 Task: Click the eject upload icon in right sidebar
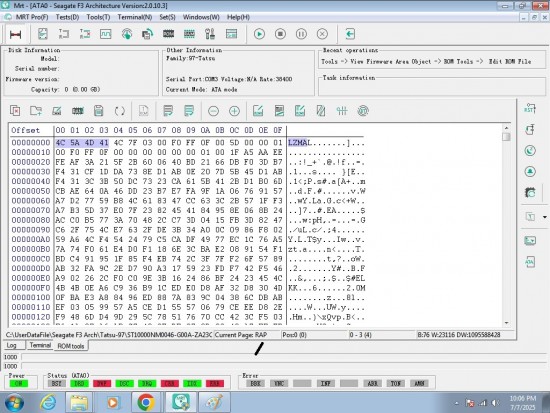(x=530, y=172)
